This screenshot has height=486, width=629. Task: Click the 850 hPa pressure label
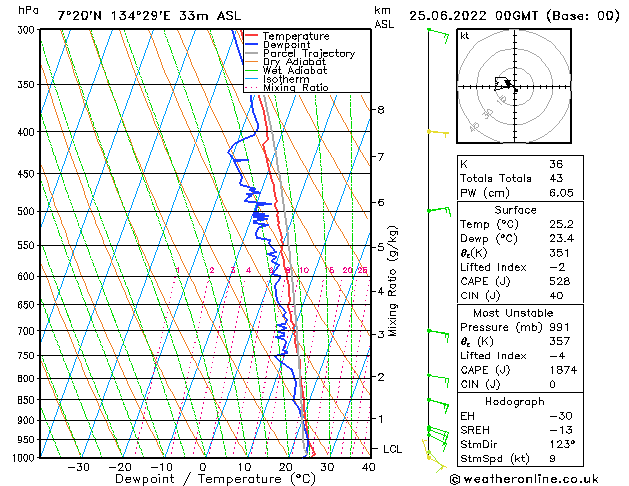pyautogui.click(x=28, y=400)
